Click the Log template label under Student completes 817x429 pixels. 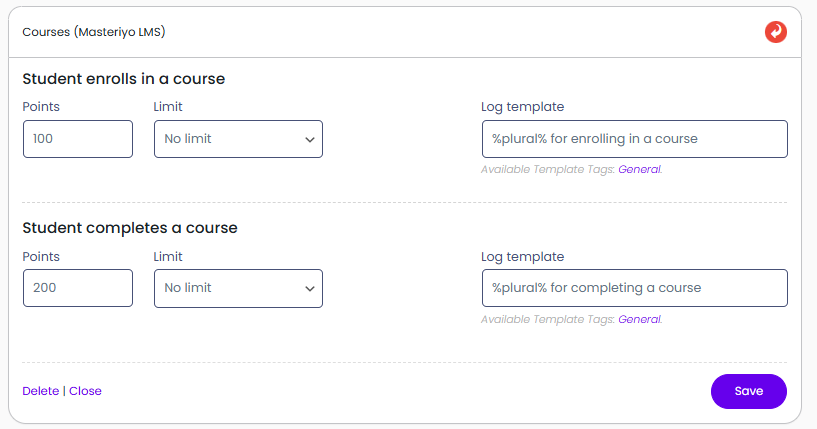pos(522,257)
